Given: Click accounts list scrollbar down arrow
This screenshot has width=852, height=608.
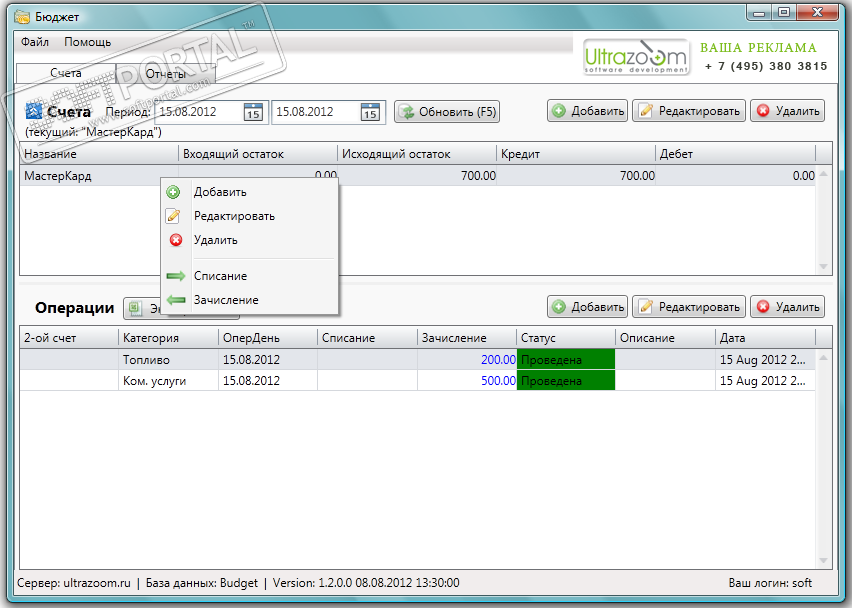Looking at the screenshot, I should point(823,267).
